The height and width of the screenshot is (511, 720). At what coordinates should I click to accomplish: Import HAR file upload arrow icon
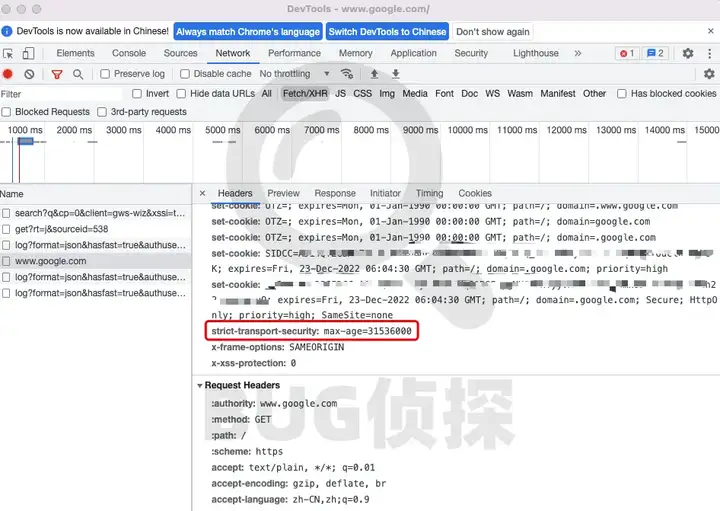tap(374, 73)
